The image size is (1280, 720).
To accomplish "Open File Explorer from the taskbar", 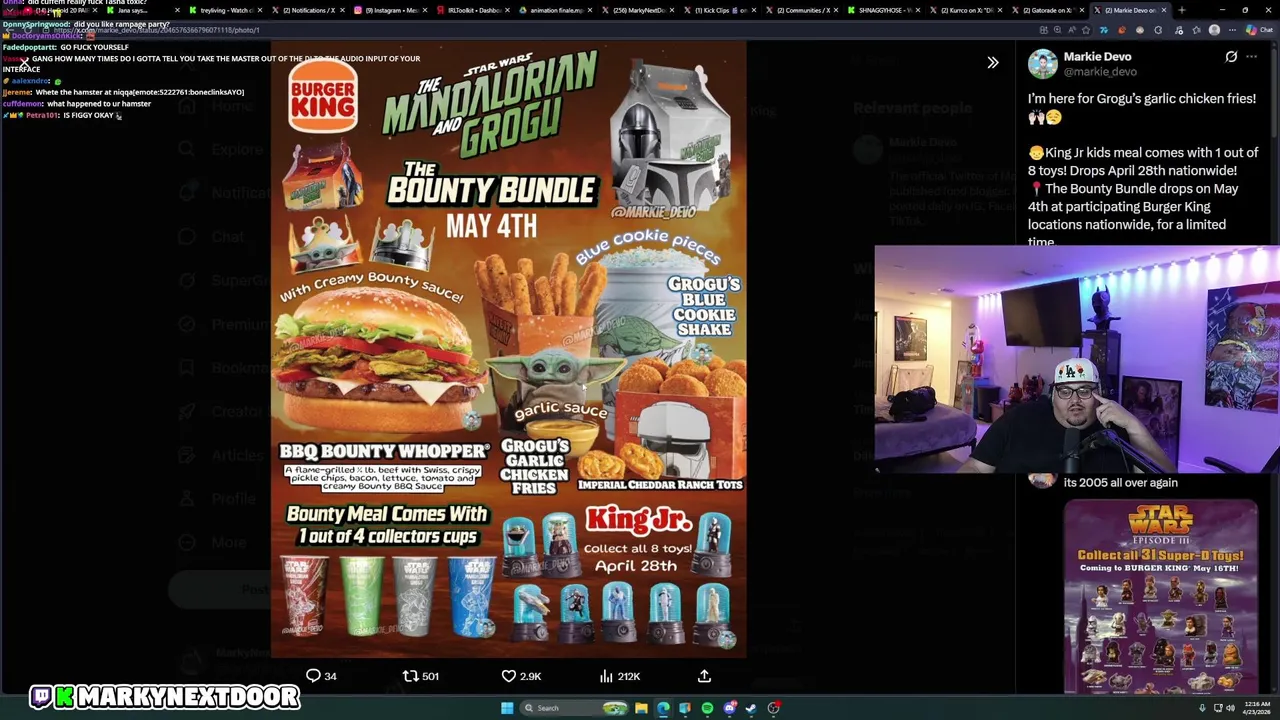I will [x=641, y=708].
